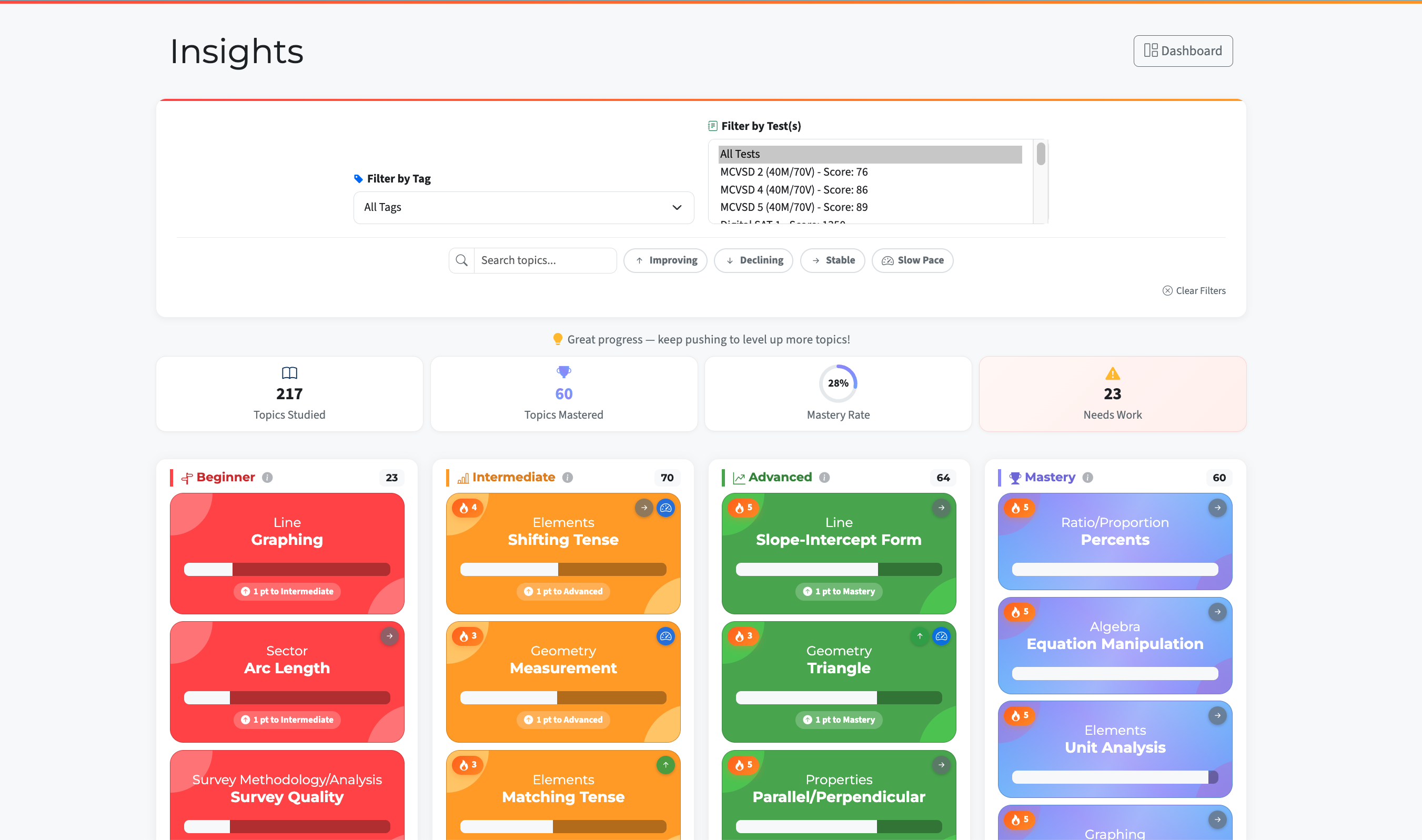The height and width of the screenshot is (840, 1422).
Task: Click stable arrow icon on Arc Length card
Action: tap(389, 636)
